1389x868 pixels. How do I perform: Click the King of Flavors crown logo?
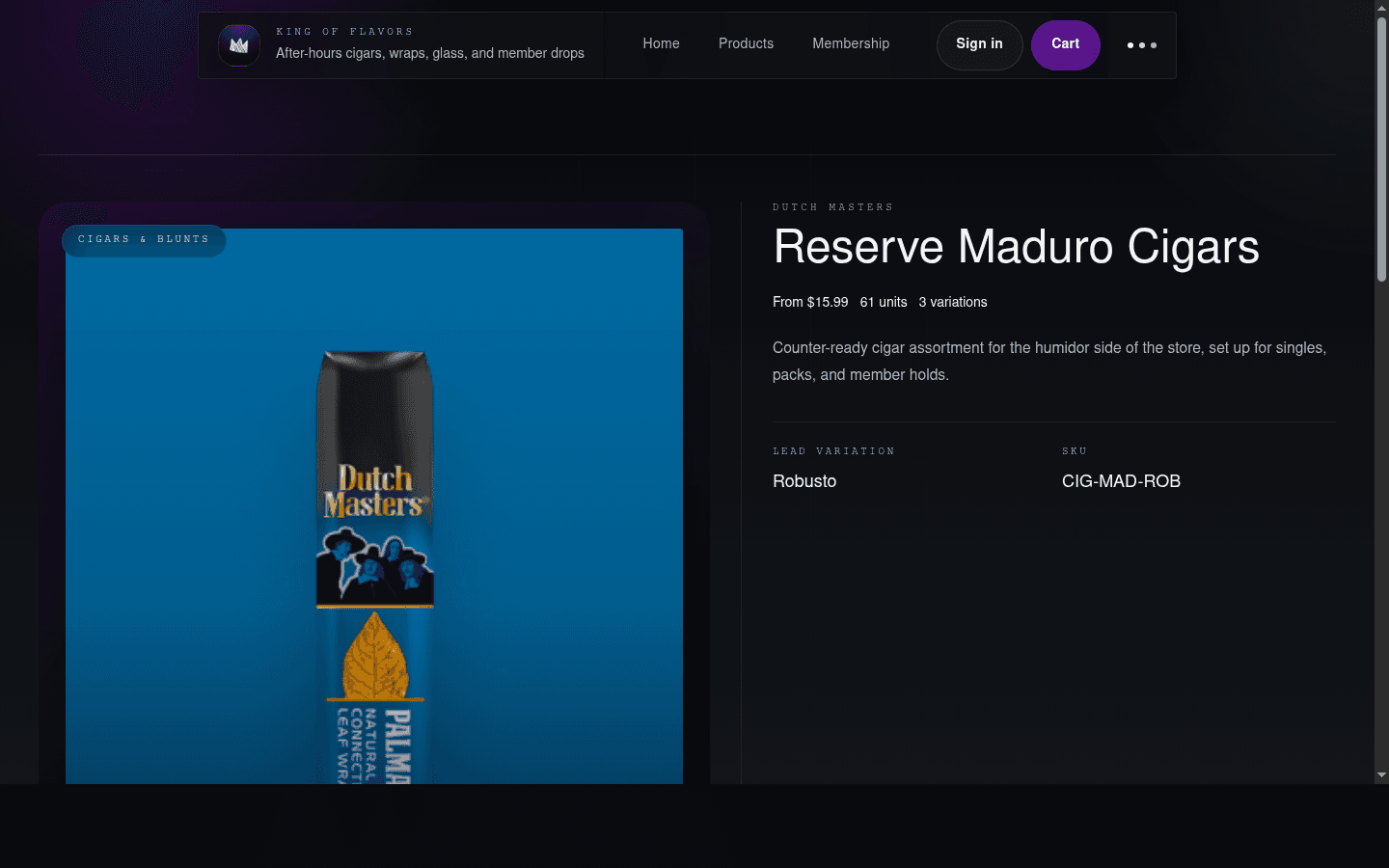coord(239,45)
